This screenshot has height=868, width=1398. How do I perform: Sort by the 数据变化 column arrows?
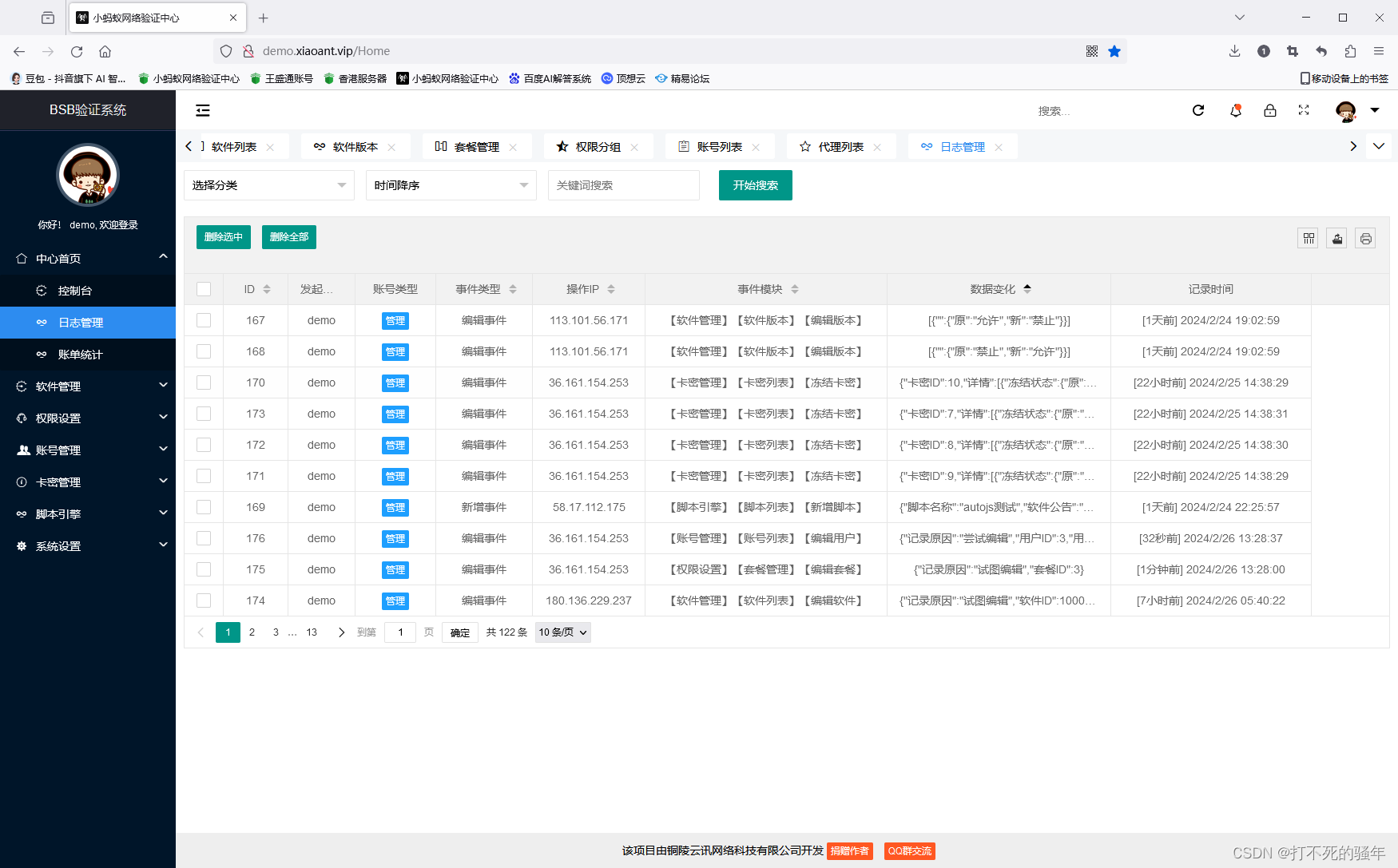point(1027,289)
